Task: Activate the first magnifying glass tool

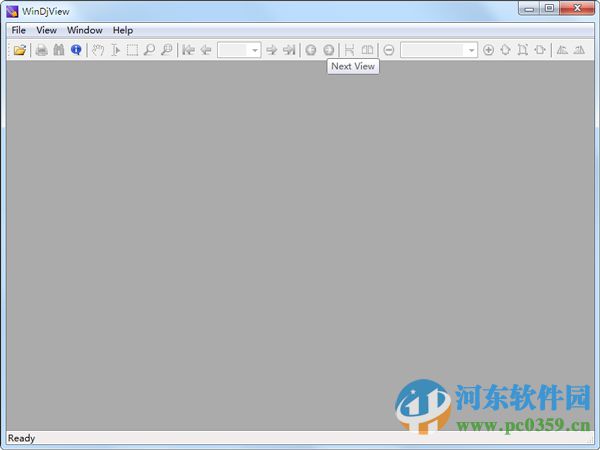Action: [149, 50]
